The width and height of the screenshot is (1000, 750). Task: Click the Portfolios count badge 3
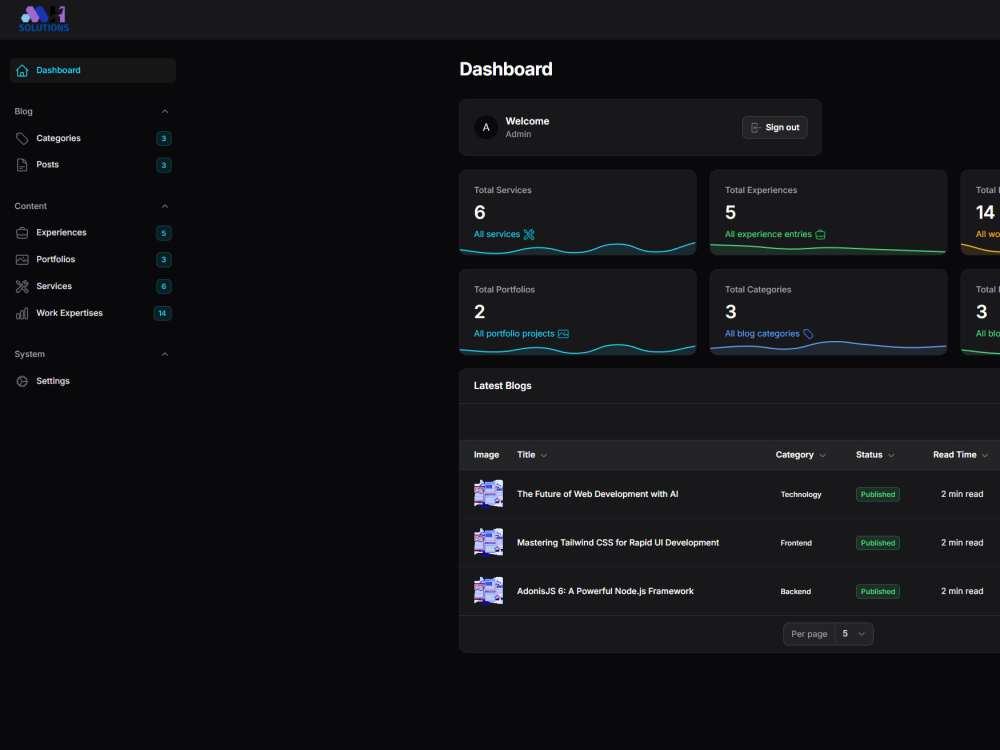pos(164,260)
